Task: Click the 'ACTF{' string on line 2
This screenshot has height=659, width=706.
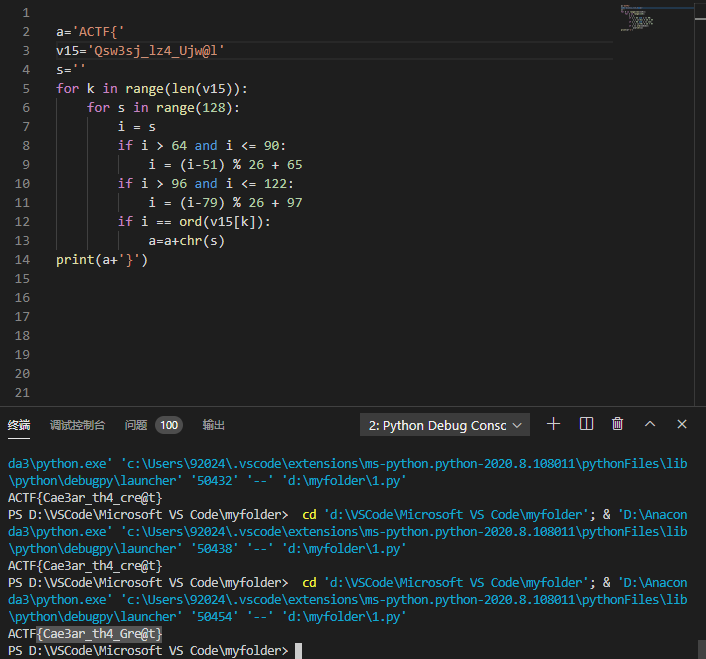Action: (98, 32)
